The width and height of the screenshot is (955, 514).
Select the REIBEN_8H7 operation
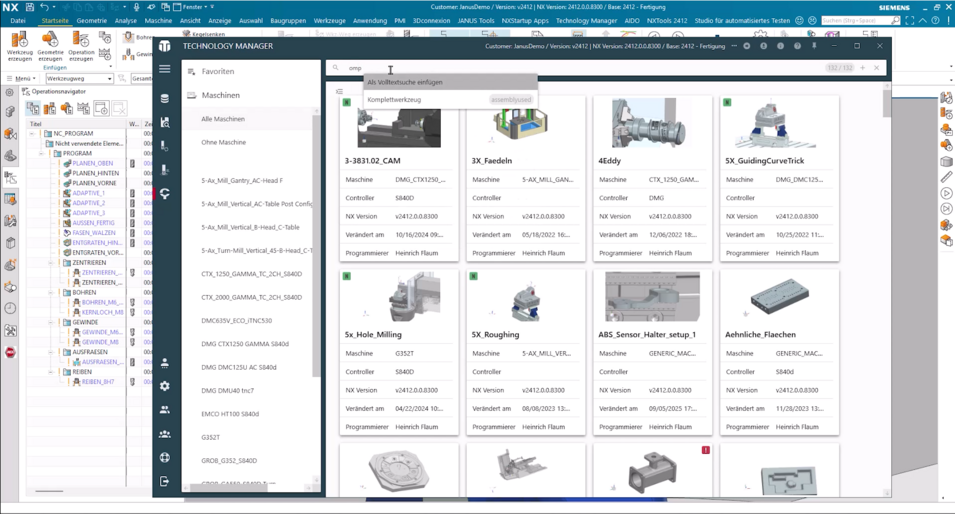(x=97, y=382)
